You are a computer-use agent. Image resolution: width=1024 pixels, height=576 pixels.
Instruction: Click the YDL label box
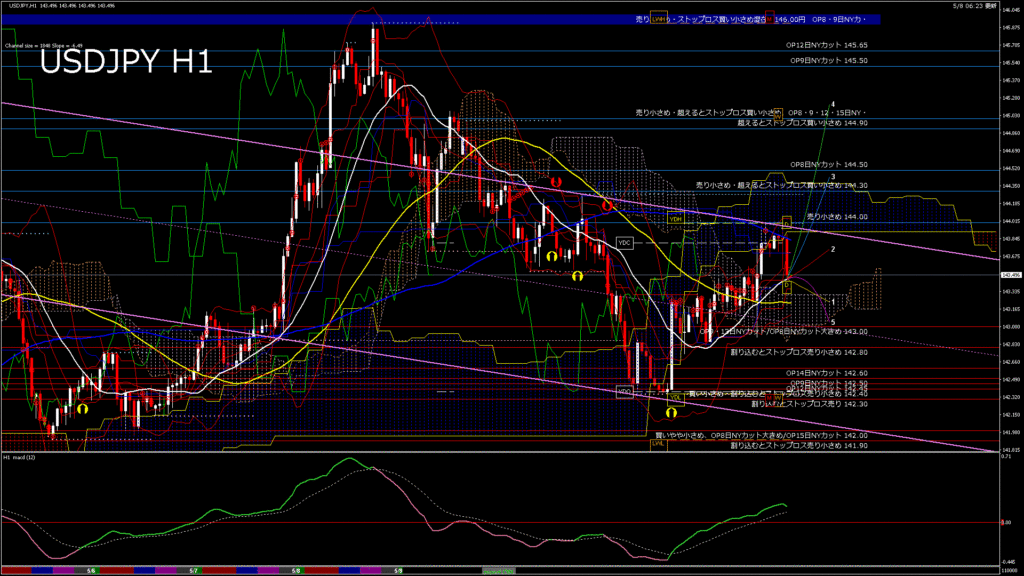point(676,397)
